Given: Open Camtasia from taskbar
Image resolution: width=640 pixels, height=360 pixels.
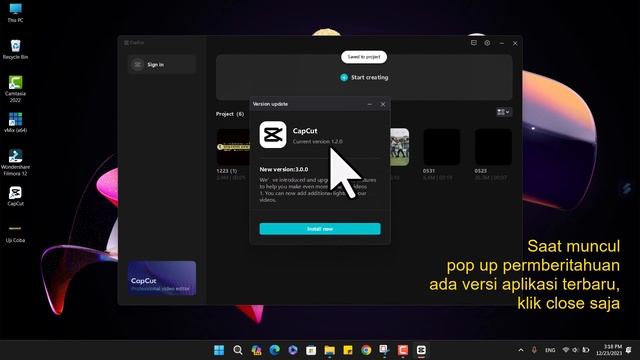Looking at the screenshot, I should [403, 350].
